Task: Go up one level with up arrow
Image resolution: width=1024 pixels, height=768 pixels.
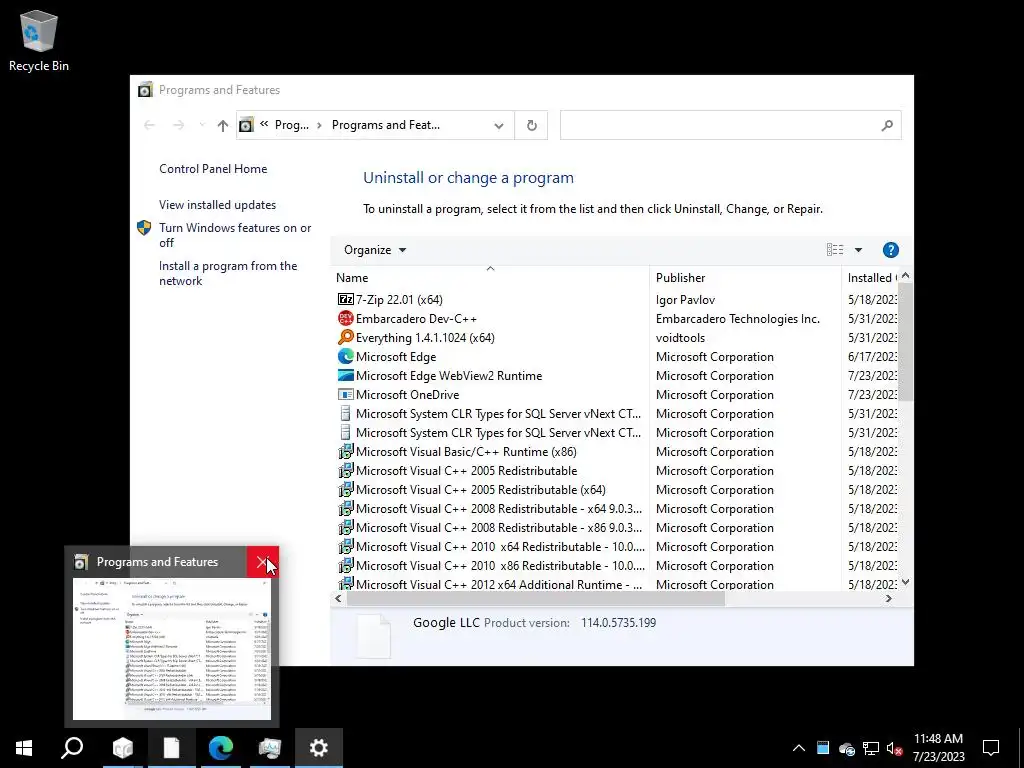Action: tap(223, 125)
